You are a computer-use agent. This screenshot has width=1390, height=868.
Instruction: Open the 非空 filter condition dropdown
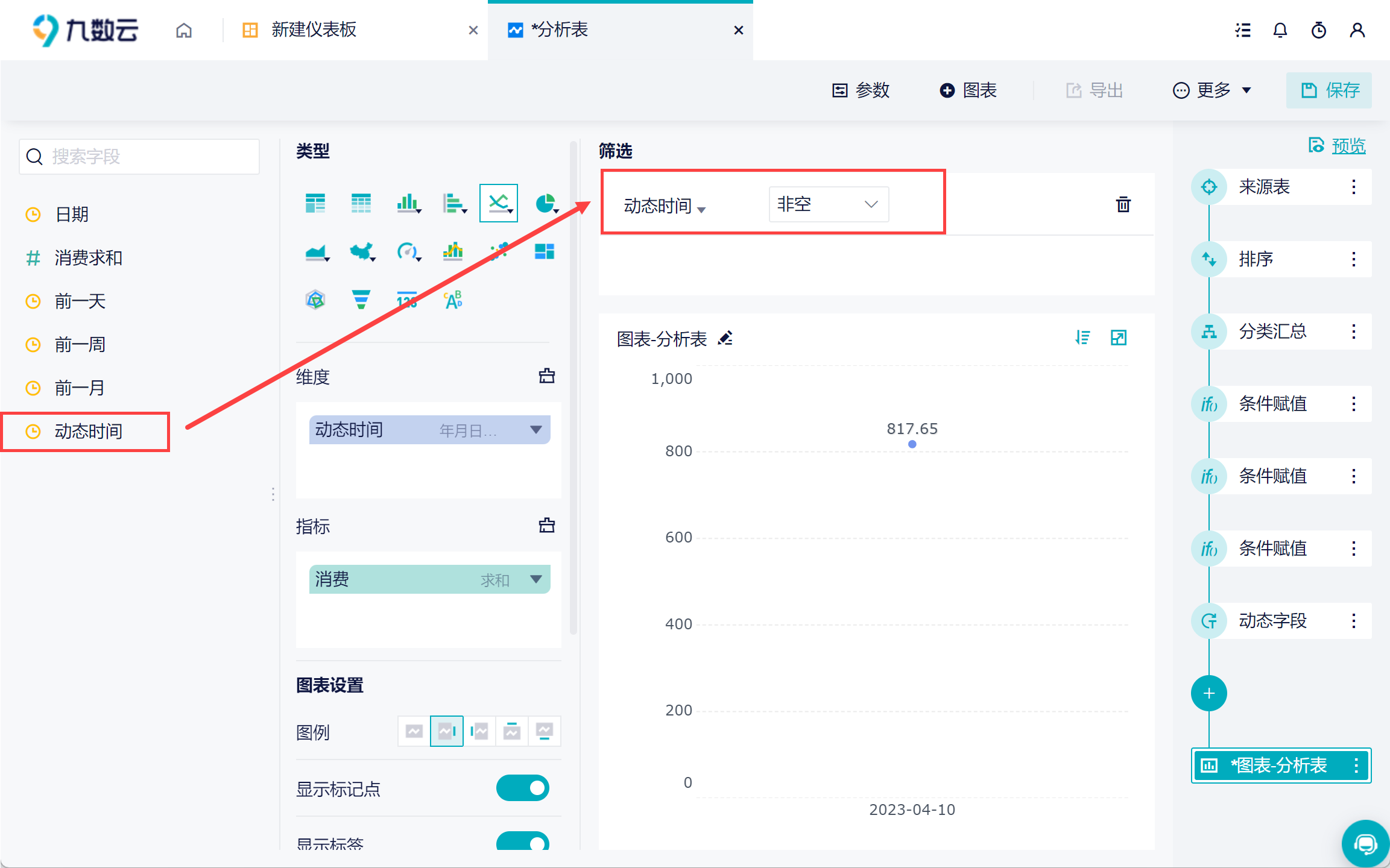828,204
